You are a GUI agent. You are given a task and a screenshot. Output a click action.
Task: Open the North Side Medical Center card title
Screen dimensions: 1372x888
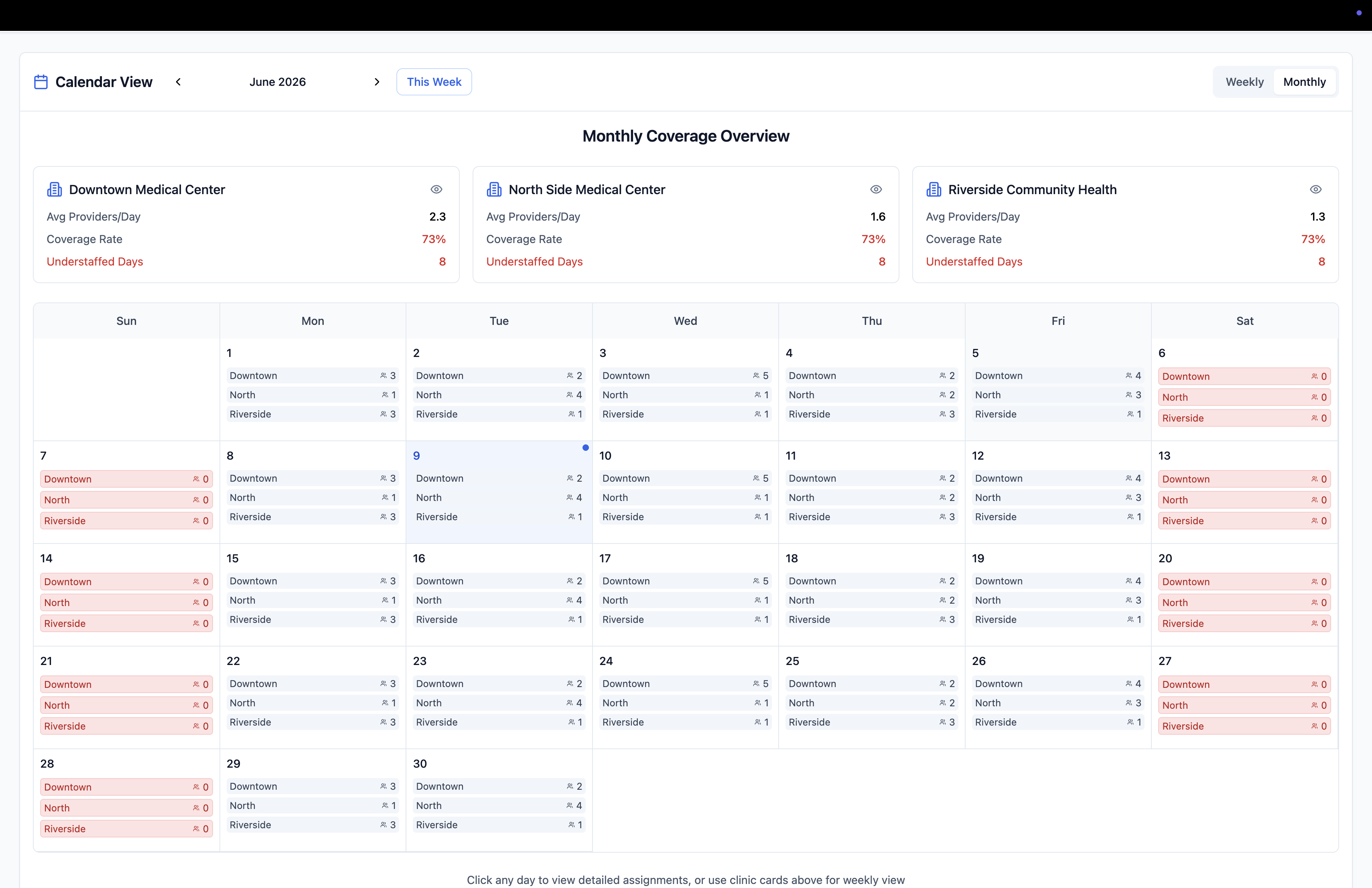(x=587, y=190)
